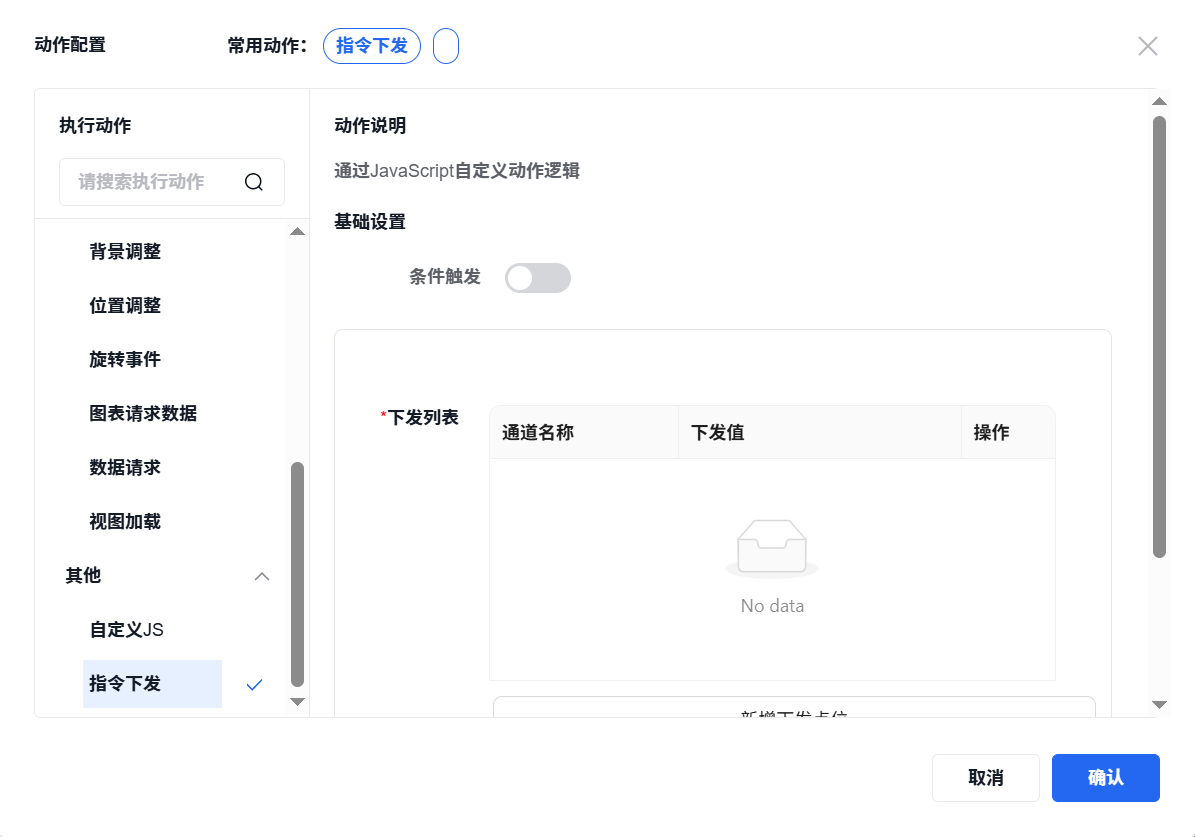Viewport: 1195px width, 837px height.
Task: Select 位置调整 in the action list
Action: (125, 306)
